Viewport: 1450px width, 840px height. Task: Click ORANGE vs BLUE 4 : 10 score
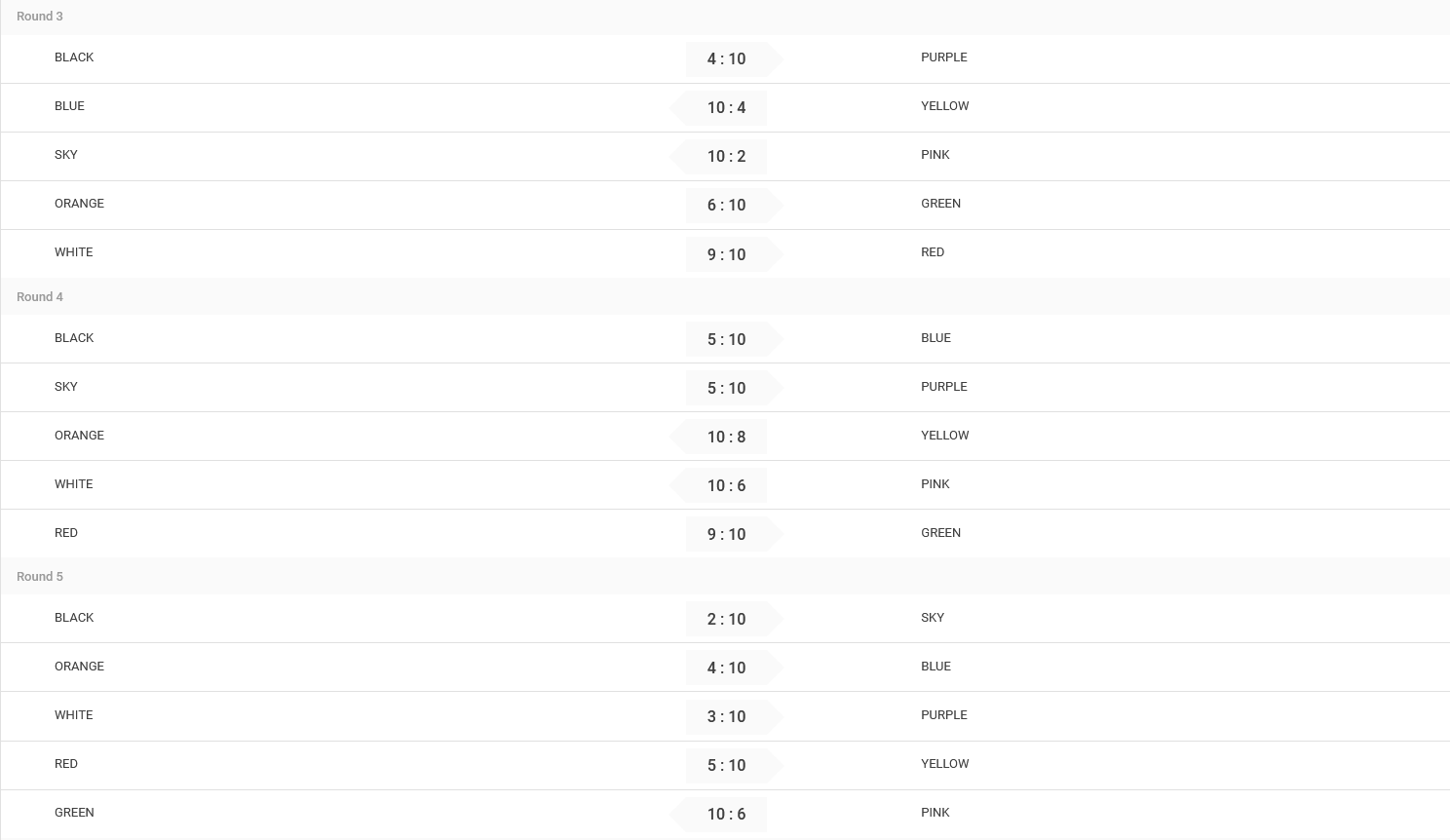727,668
